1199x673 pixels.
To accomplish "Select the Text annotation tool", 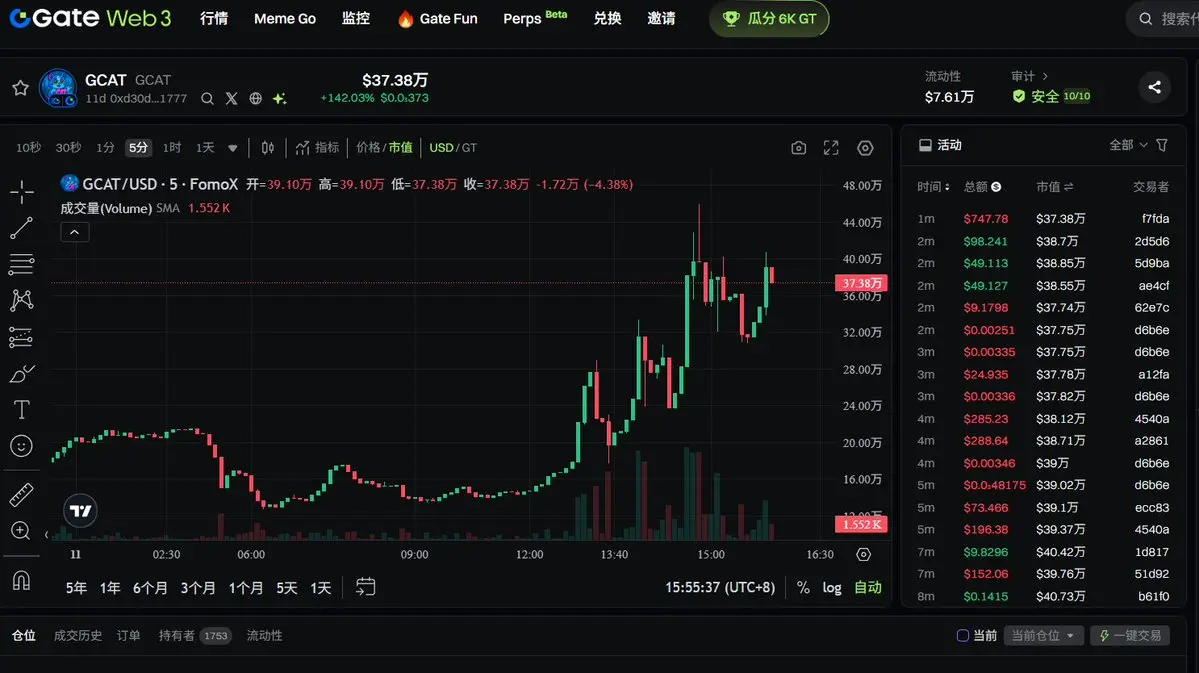I will (x=21, y=410).
